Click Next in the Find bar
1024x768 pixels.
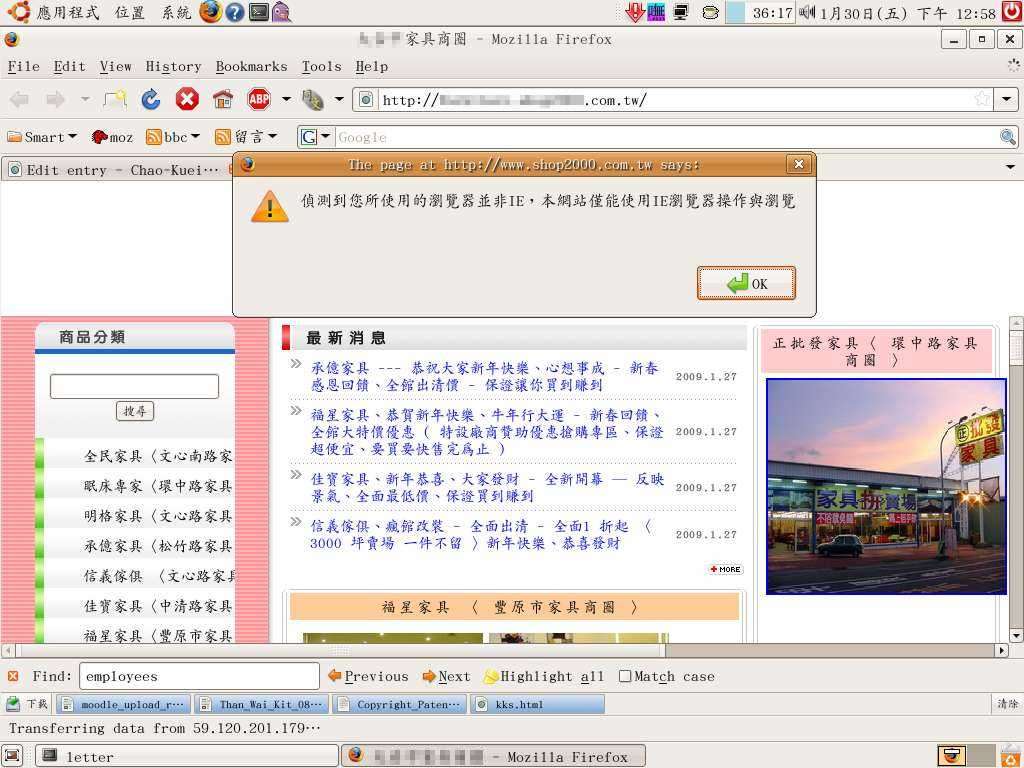pyautogui.click(x=446, y=676)
